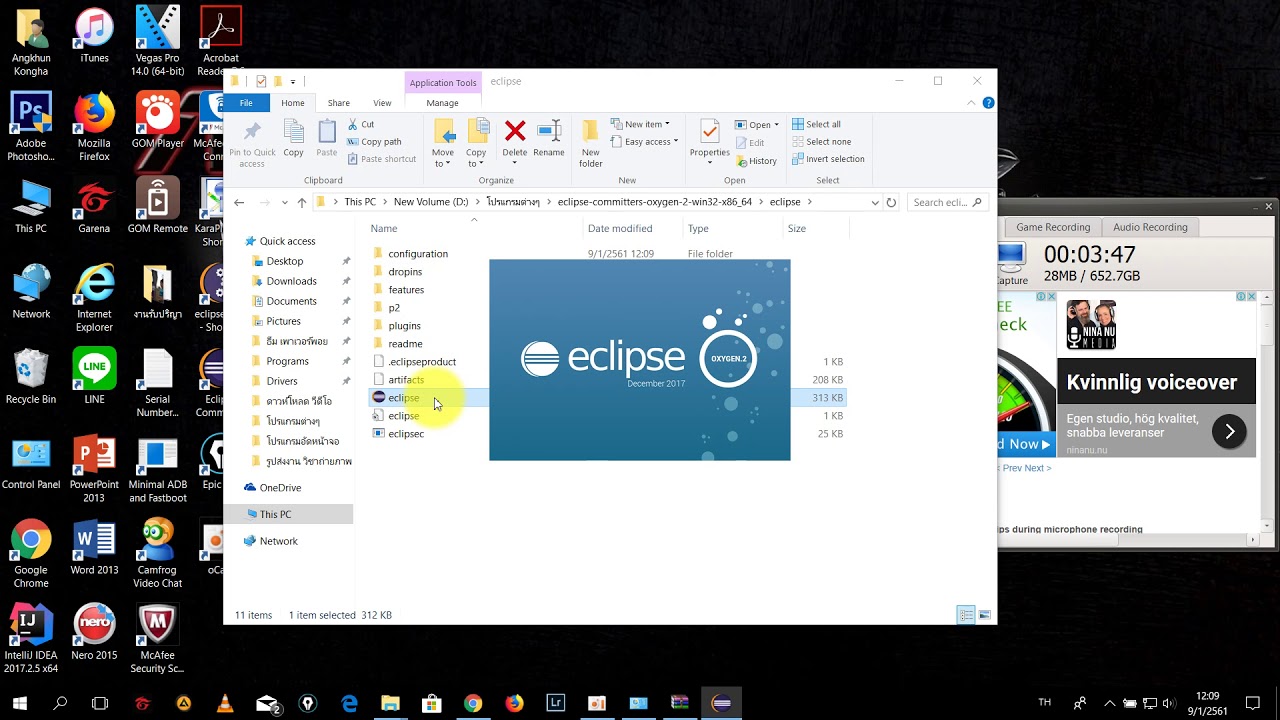
Task: Click Select none in ribbon
Action: tap(821, 142)
